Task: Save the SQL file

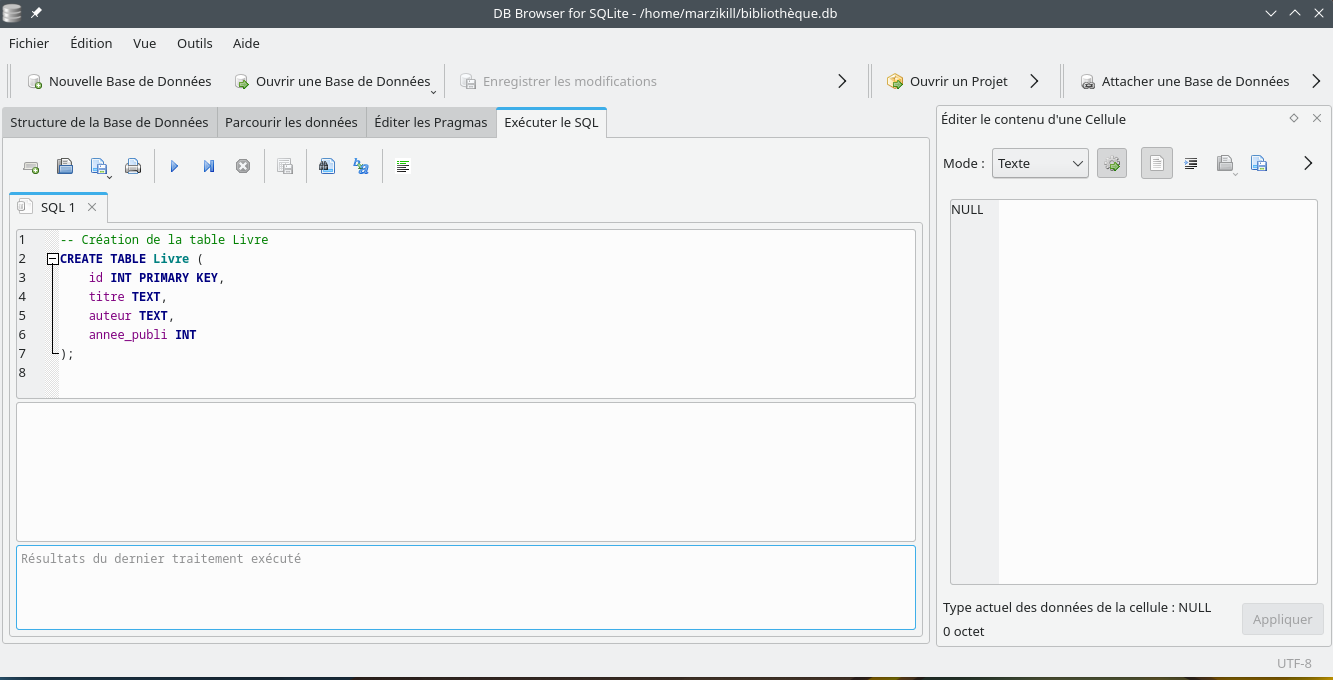Action: [99, 167]
